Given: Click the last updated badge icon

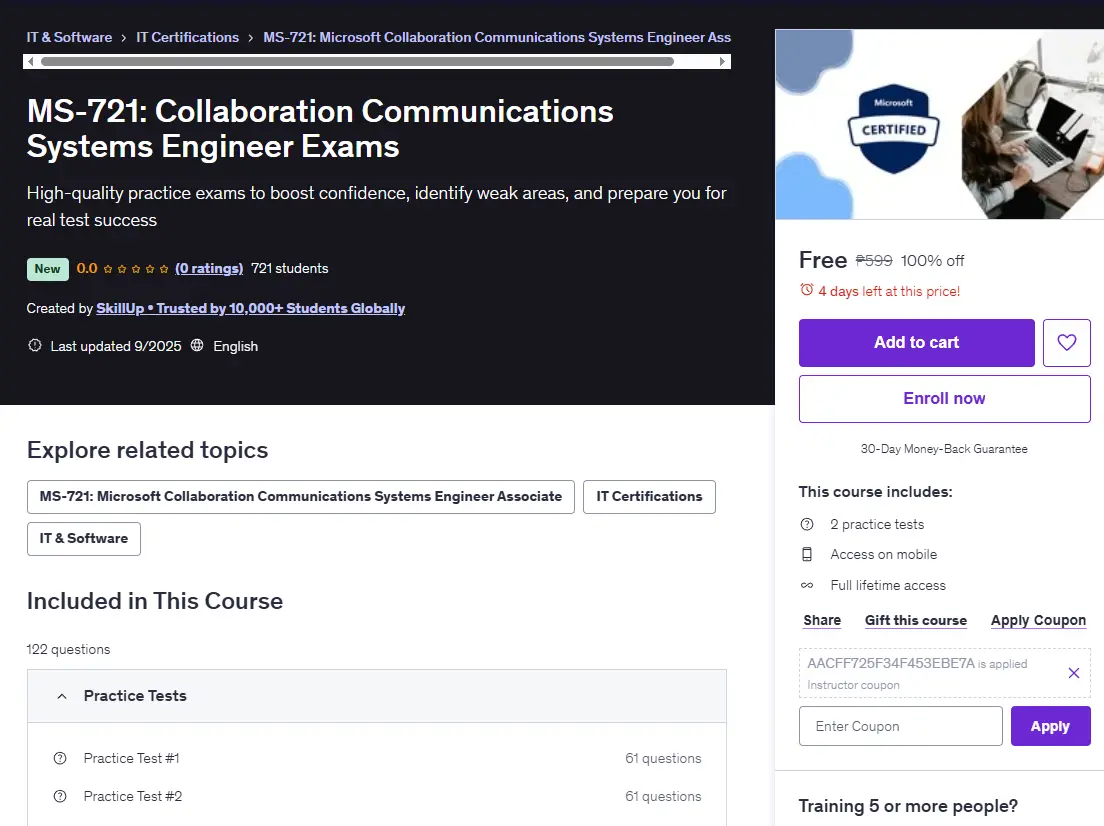Looking at the screenshot, I should 34,345.
